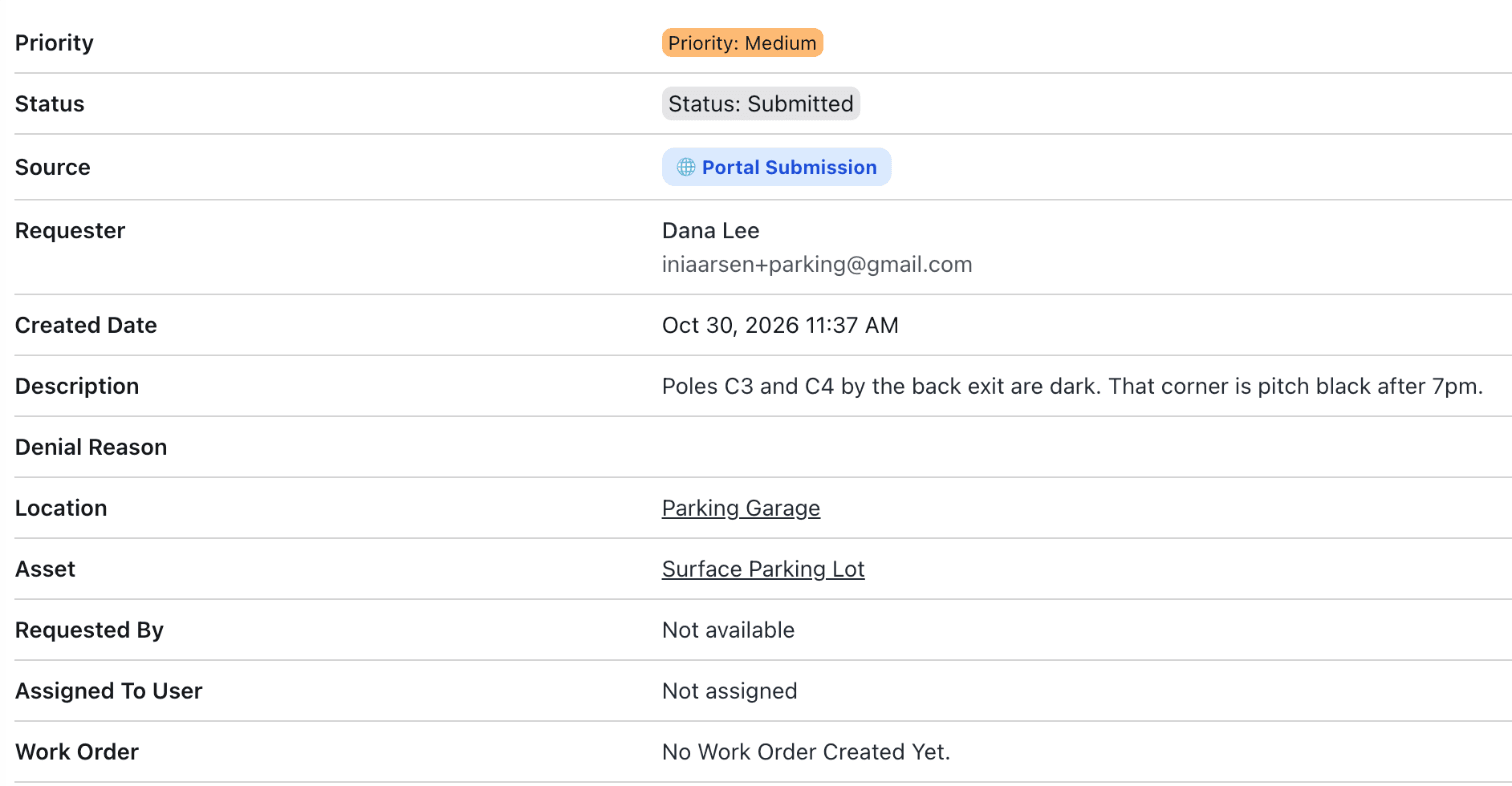Click the 'Not available' Requested By value
Viewport: 1512px width, 786px height.
[728, 630]
